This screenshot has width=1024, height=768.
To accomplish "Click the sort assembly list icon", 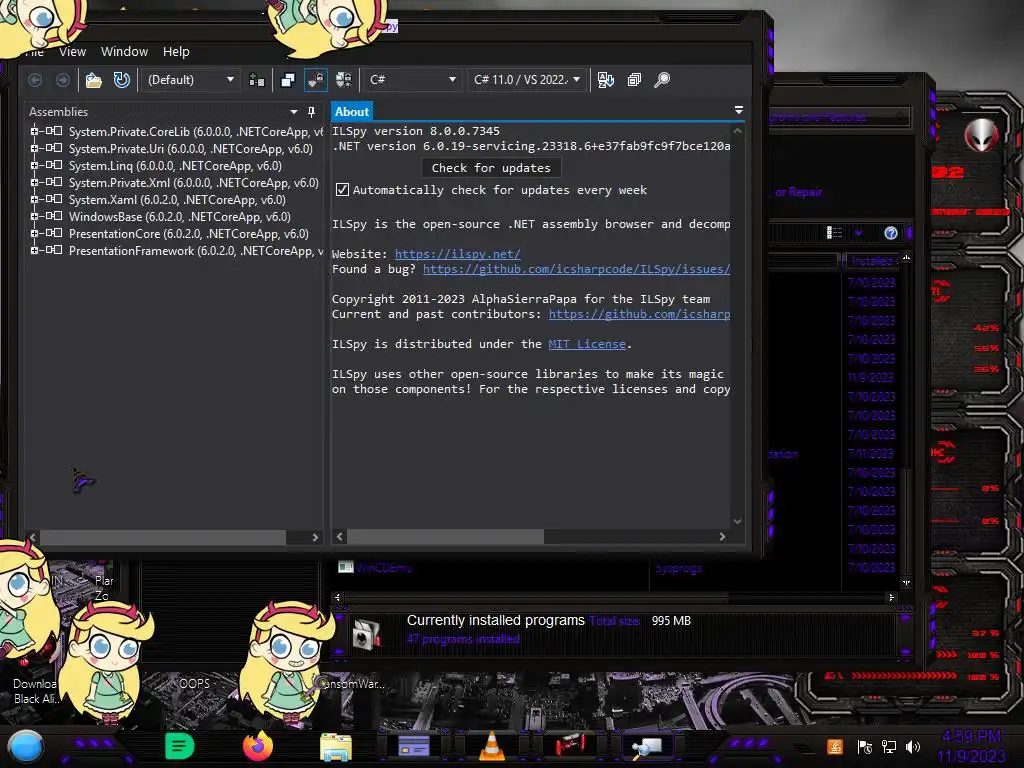I will pos(605,80).
